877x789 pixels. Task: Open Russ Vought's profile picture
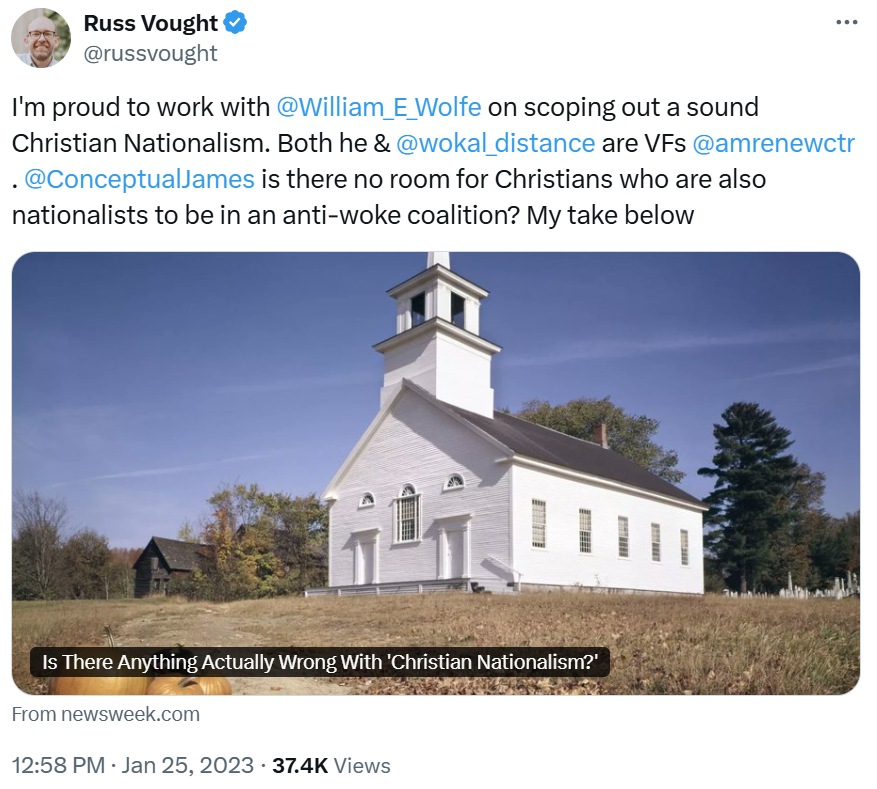pyautogui.click(x=41, y=38)
